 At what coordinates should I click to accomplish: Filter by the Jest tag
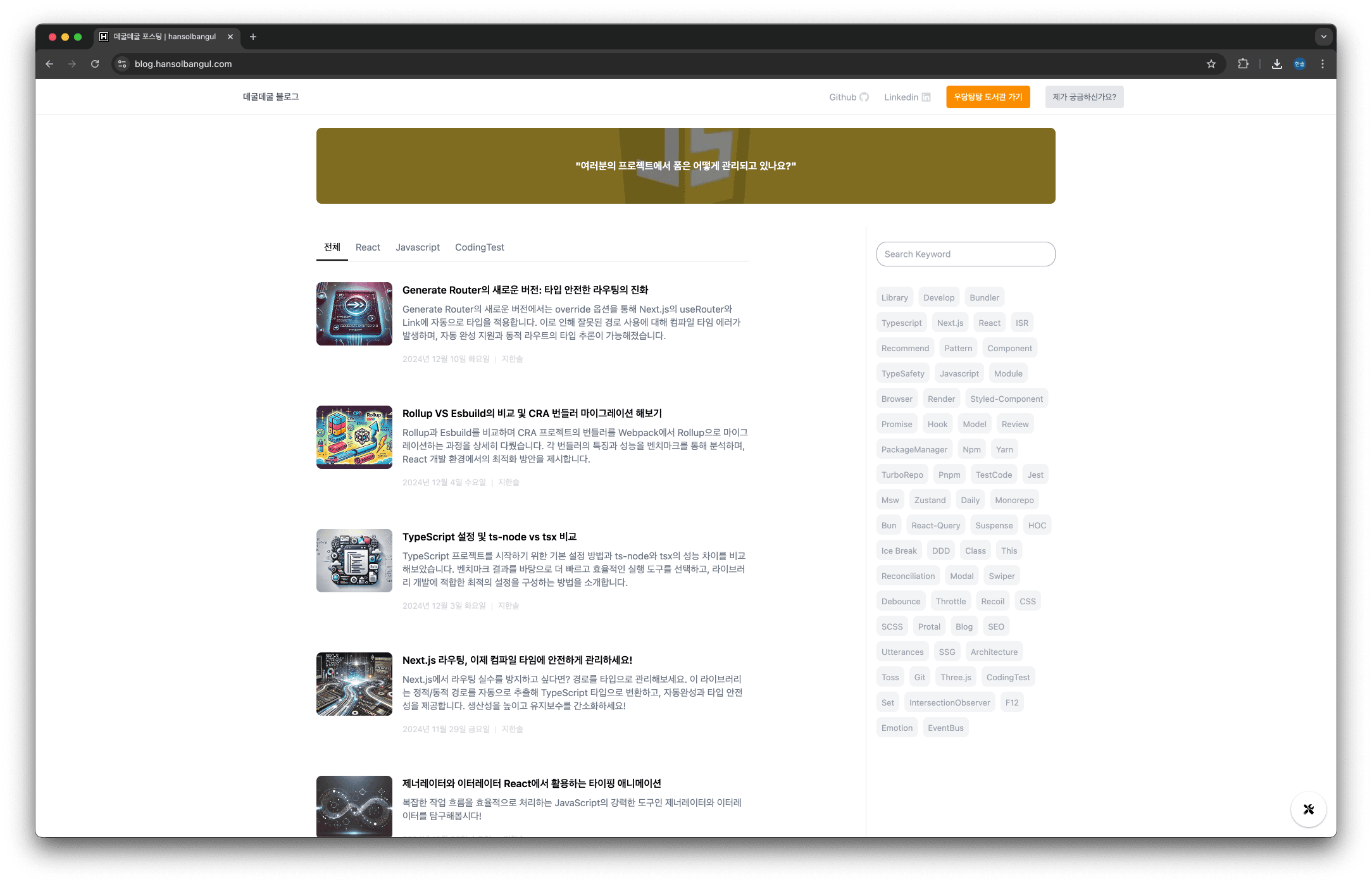pos(1035,475)
